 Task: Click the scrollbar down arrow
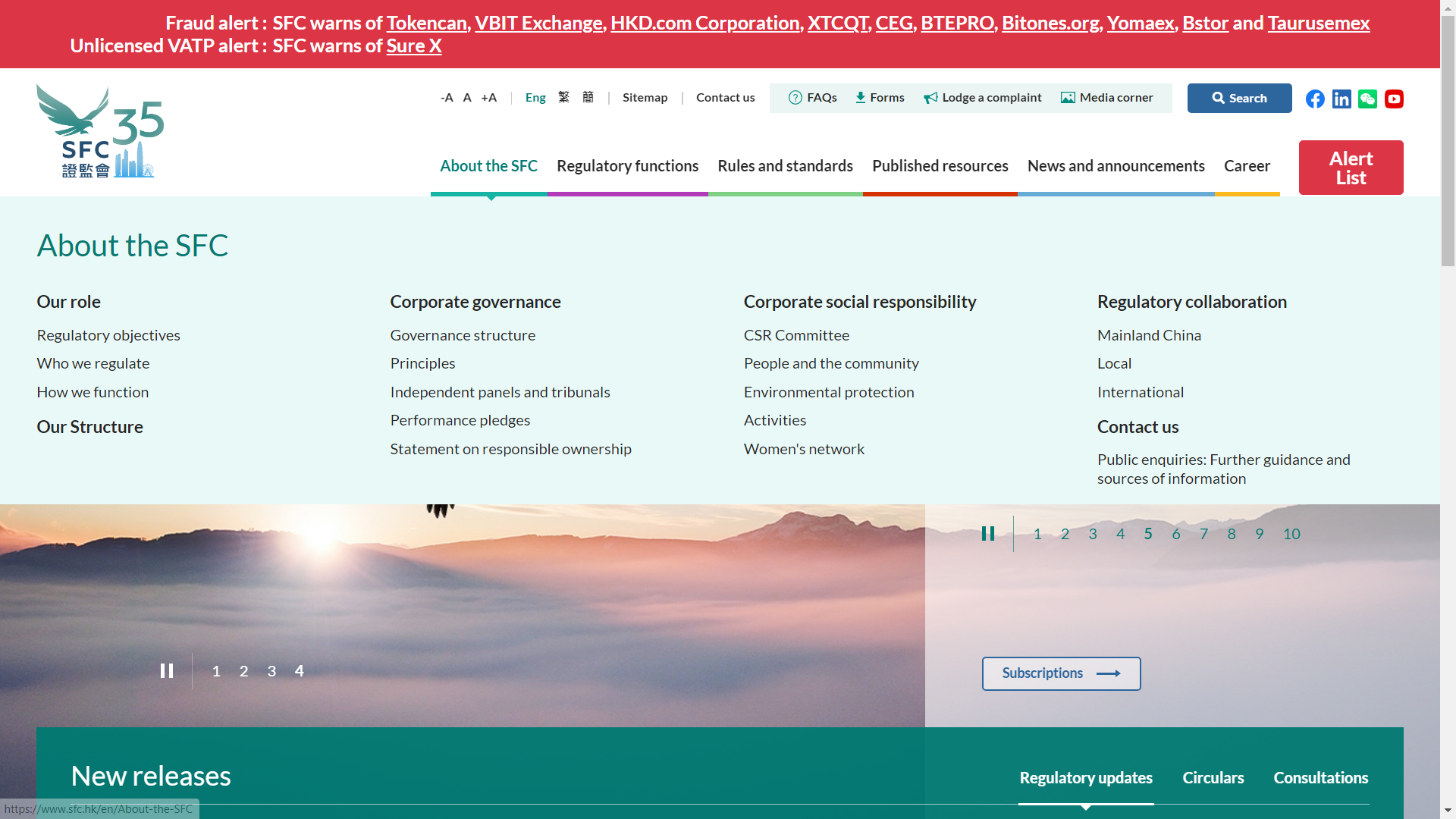point(1448,811)
